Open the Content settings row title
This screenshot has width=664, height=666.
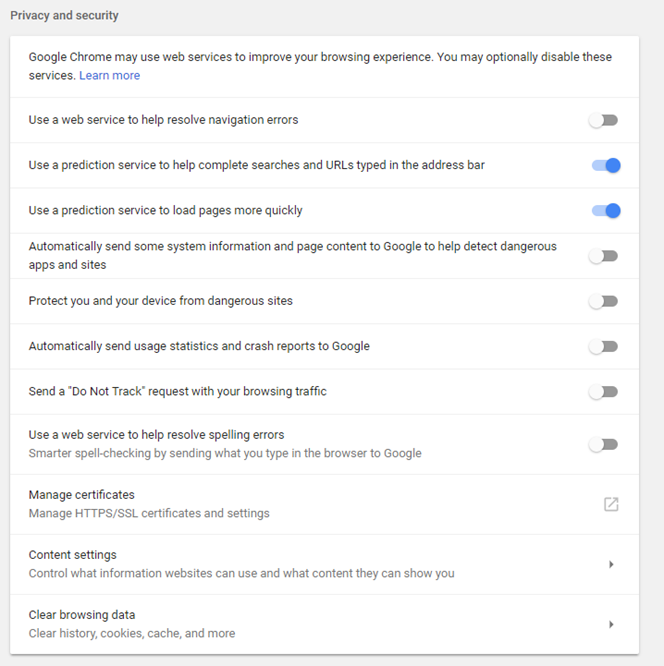point(73,555)
